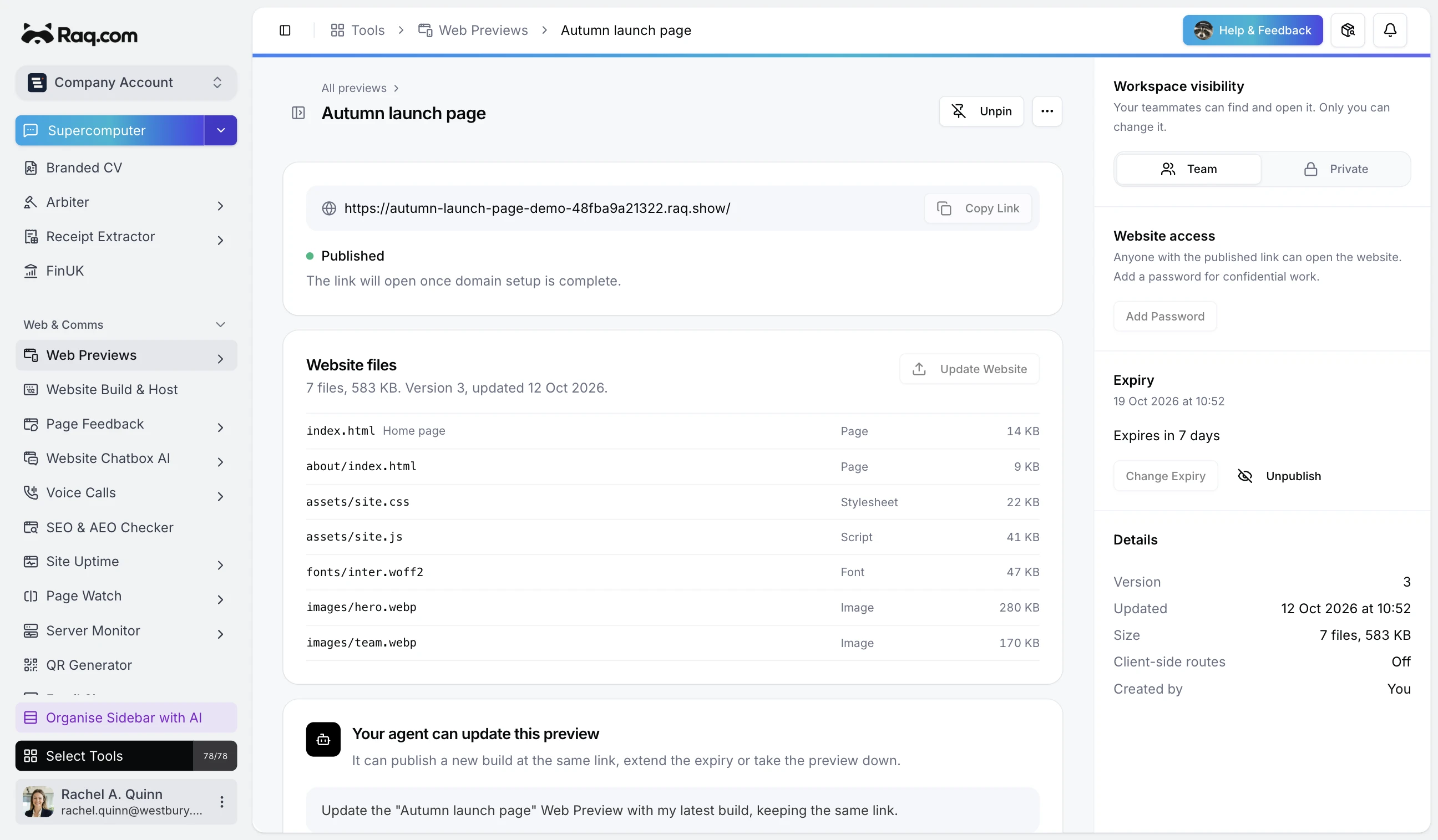
Task: Open the Company Account switcher
Action: pyautogui.click(x=125, y=83)
